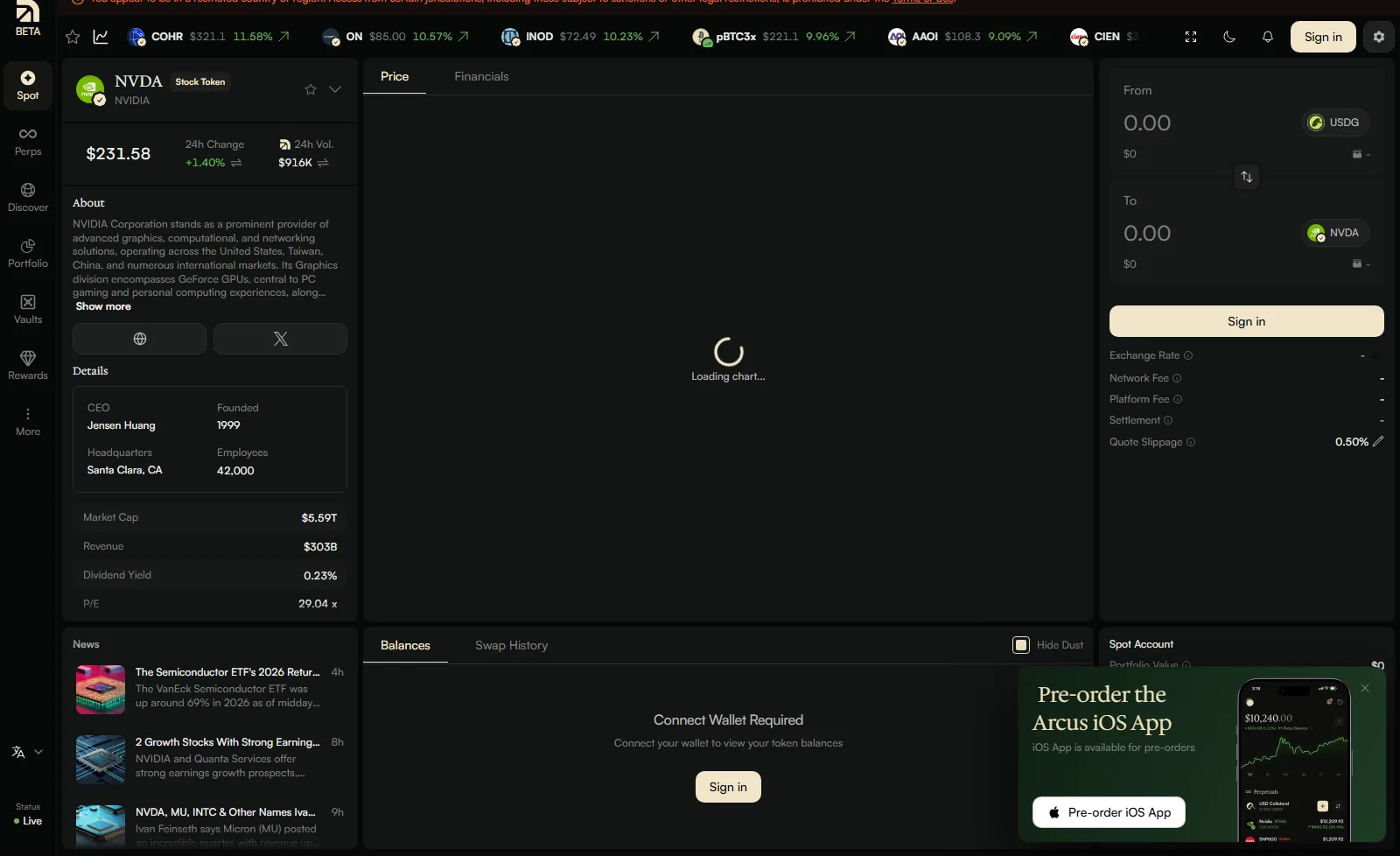Viewport: 1400px width, 856px height.
Task: Enter fullscreen mode
Action: (1191, 37)
